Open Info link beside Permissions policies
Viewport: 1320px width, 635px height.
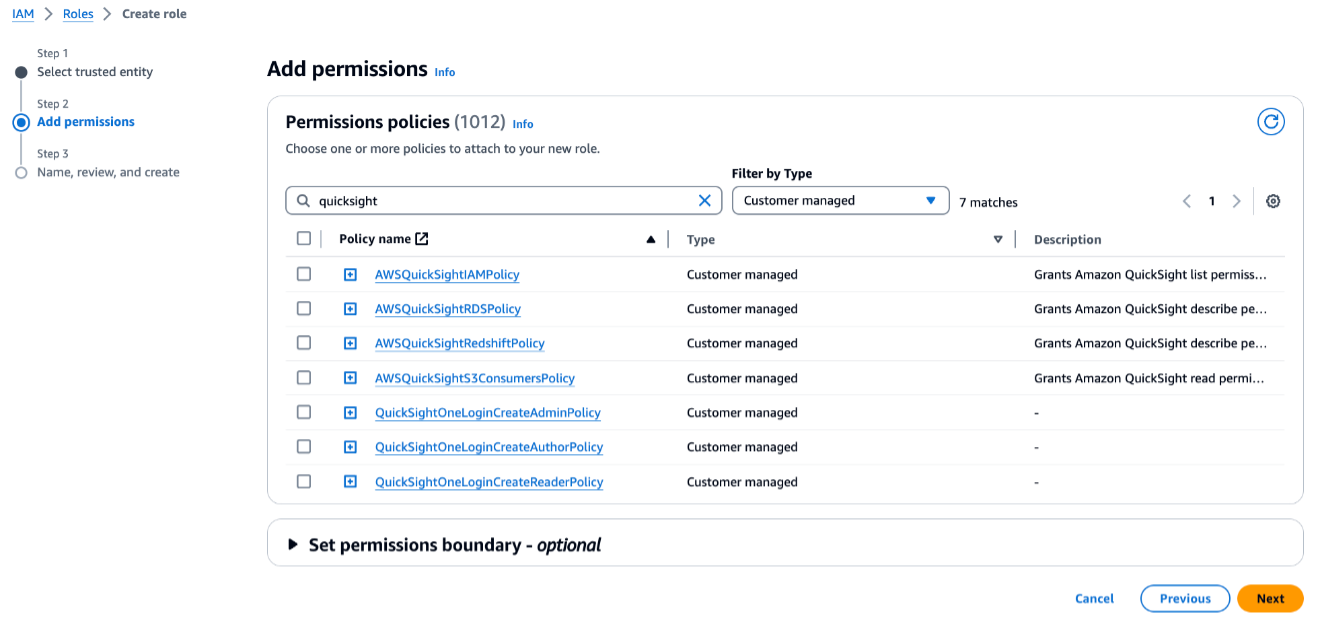(523, 124)
